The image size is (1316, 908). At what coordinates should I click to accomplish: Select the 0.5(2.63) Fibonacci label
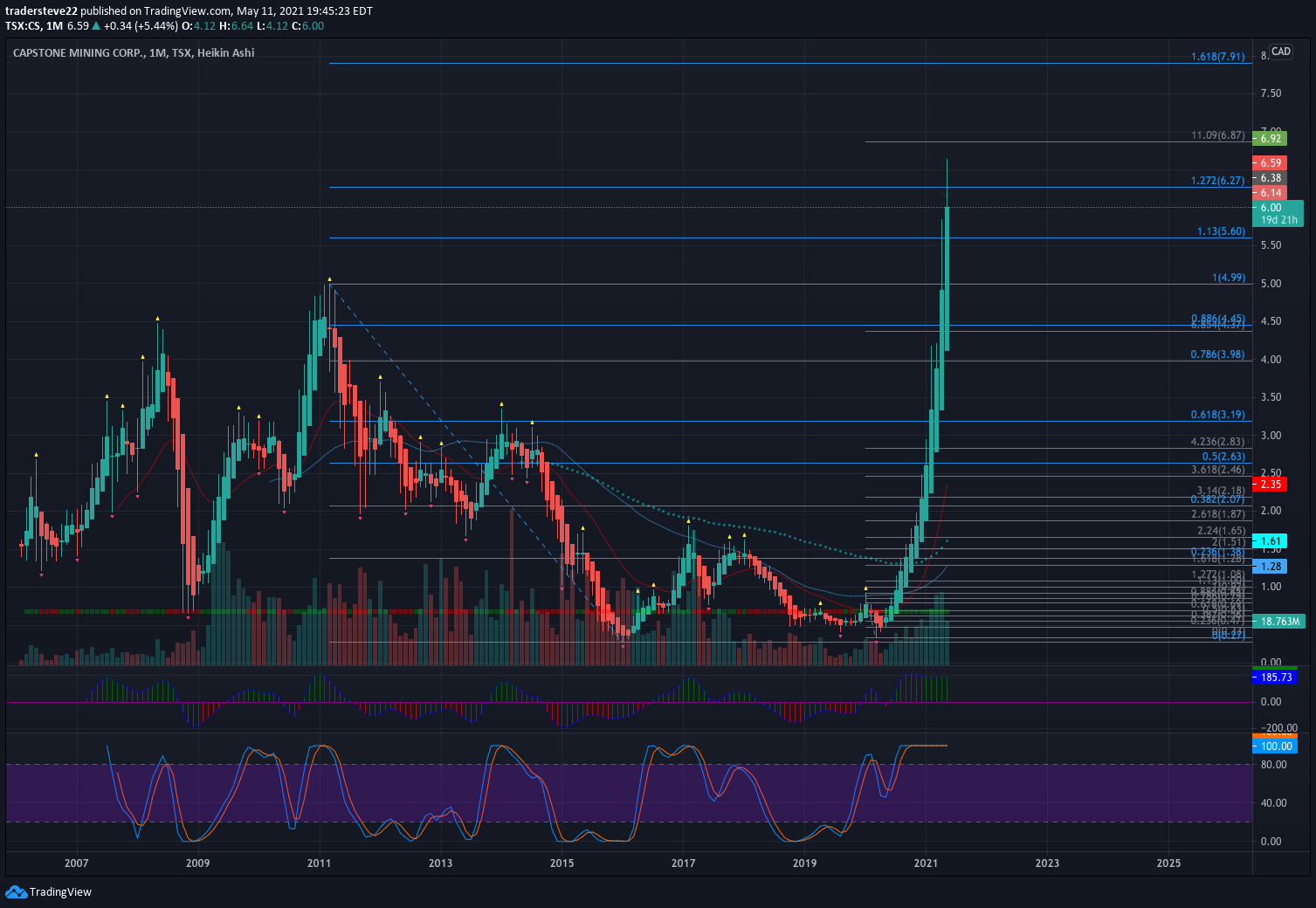1223,457
